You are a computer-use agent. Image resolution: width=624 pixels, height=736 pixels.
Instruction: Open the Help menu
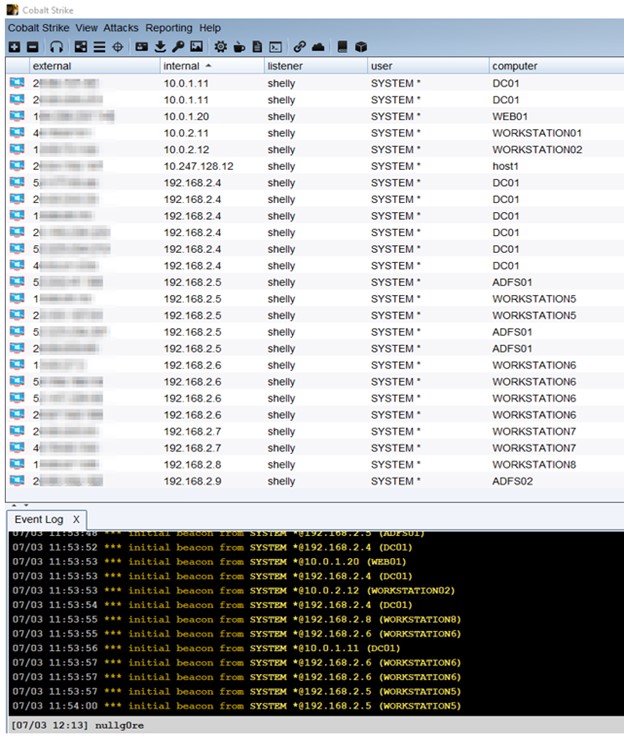(x=209, y=28)
